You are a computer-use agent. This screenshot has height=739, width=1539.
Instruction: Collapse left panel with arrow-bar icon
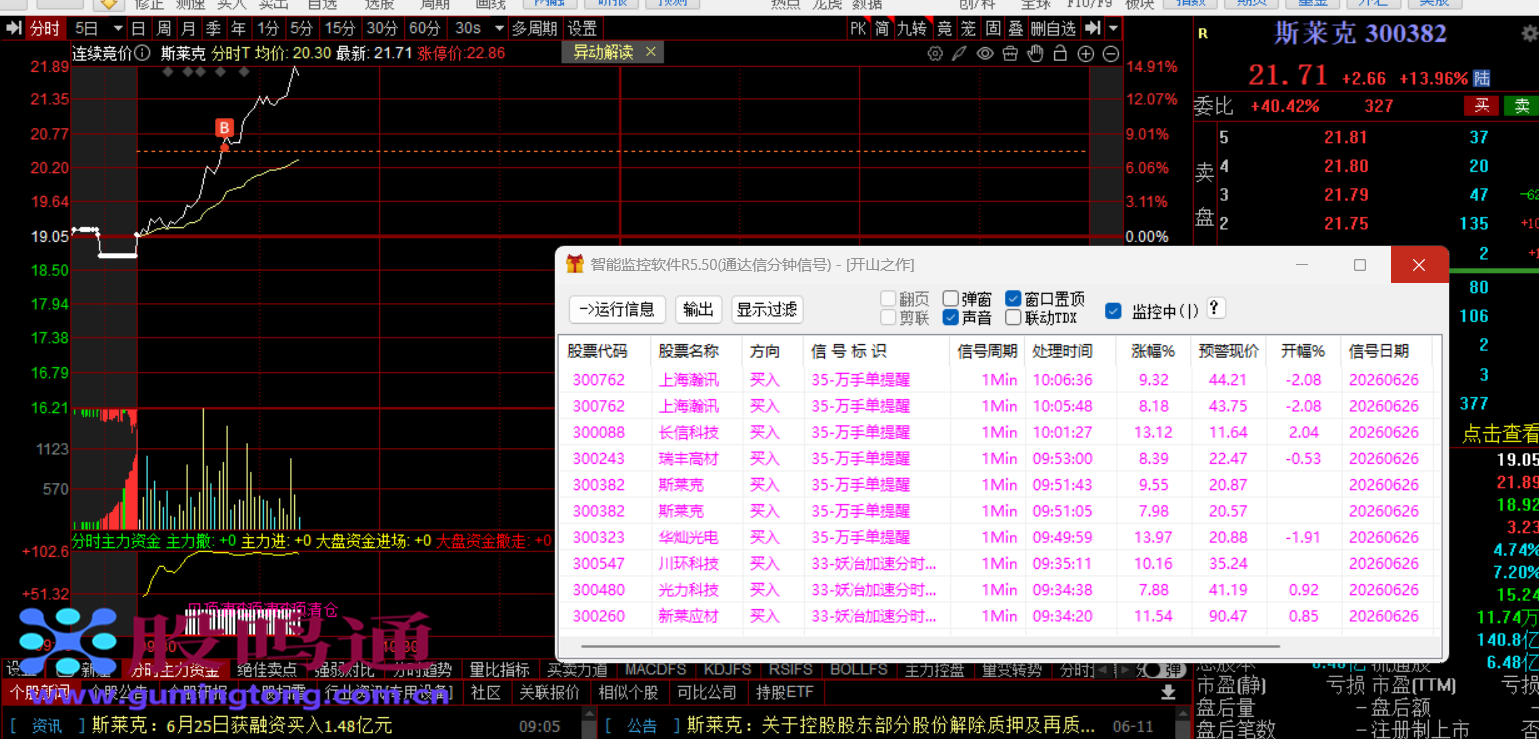coord(12,28)
